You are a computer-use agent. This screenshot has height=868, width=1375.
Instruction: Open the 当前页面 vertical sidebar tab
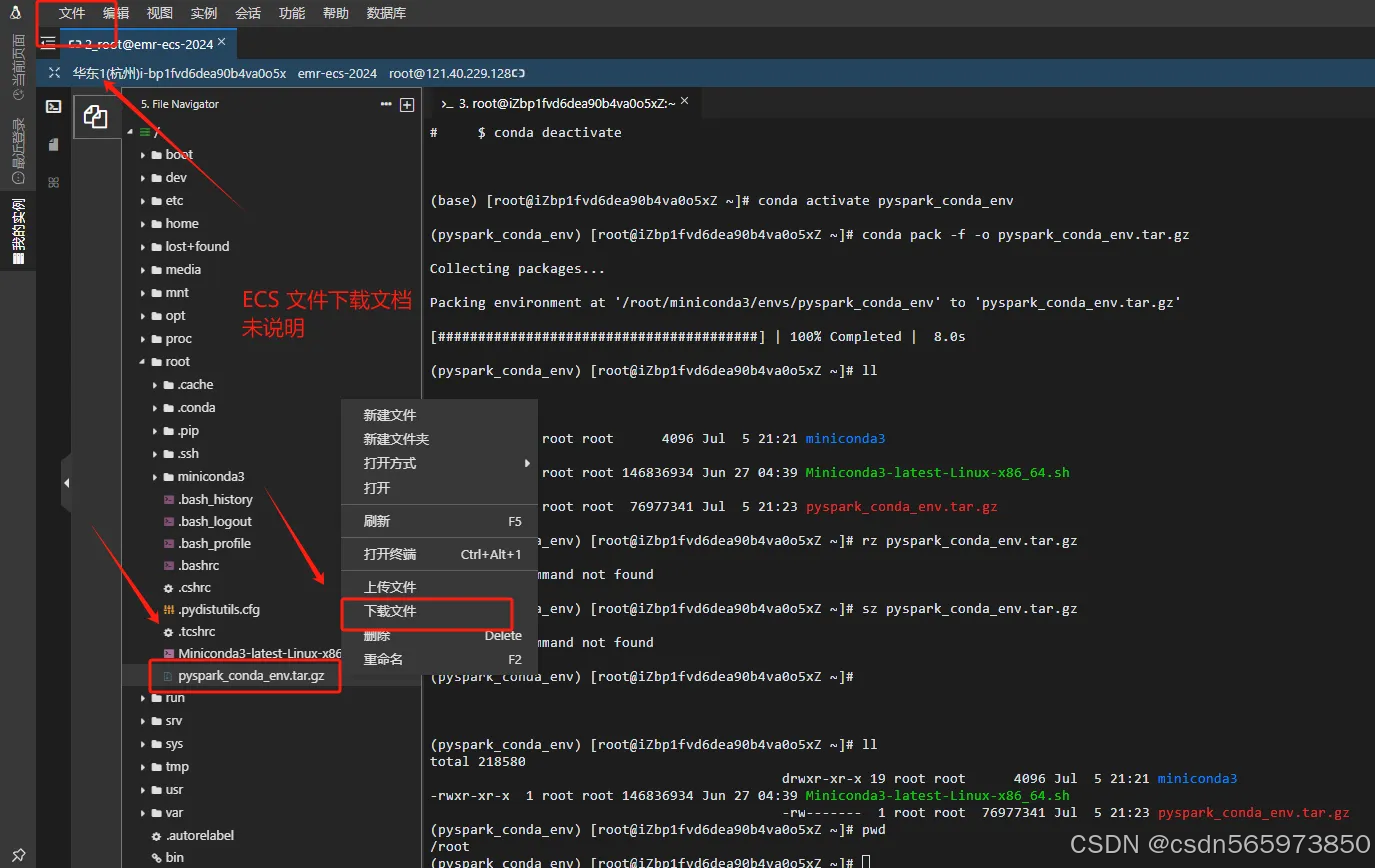point(18,67)
